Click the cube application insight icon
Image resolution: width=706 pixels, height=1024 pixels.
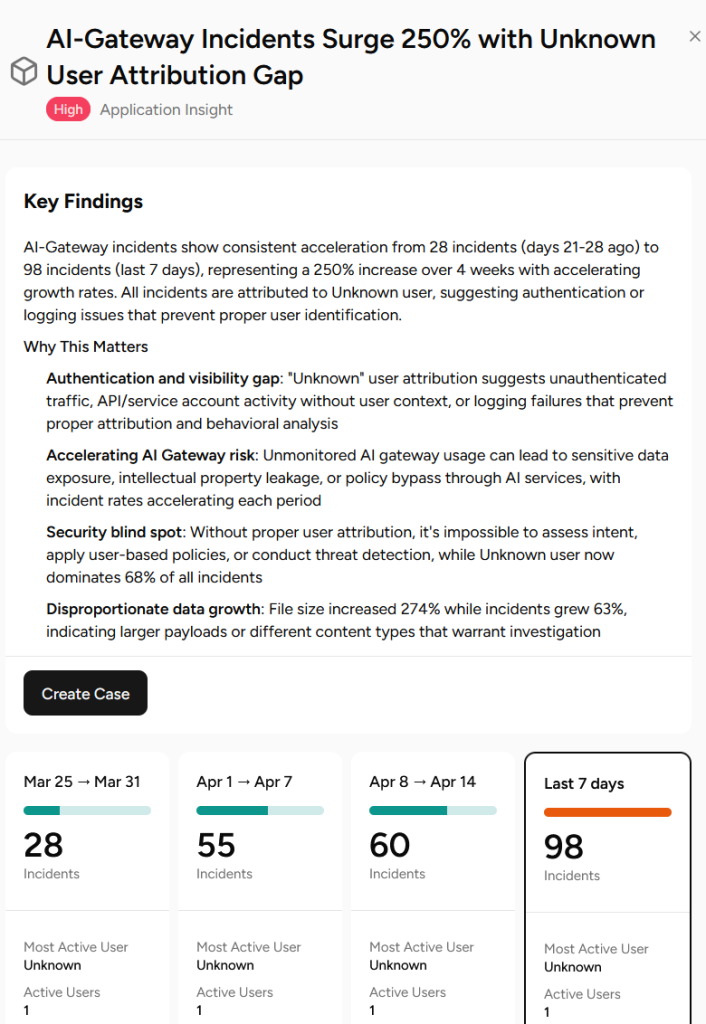click(x=24, y=71)
